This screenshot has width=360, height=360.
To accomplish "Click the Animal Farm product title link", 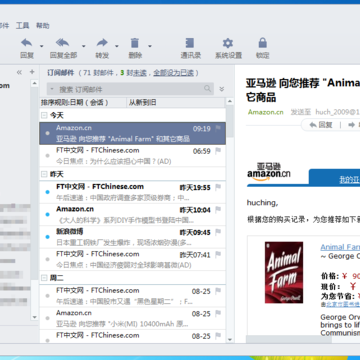I will click(340, 247).
